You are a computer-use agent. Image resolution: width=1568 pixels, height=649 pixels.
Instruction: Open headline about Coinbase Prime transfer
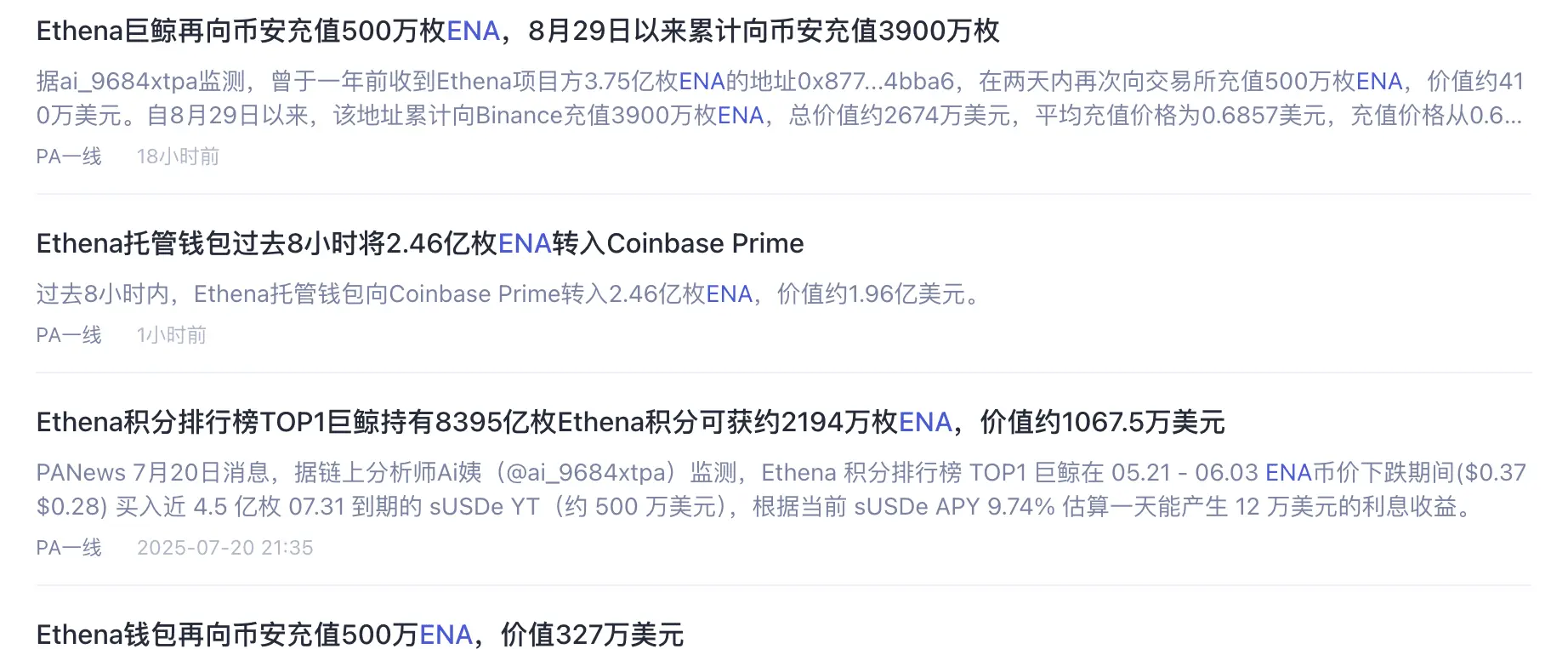[420, 244]
